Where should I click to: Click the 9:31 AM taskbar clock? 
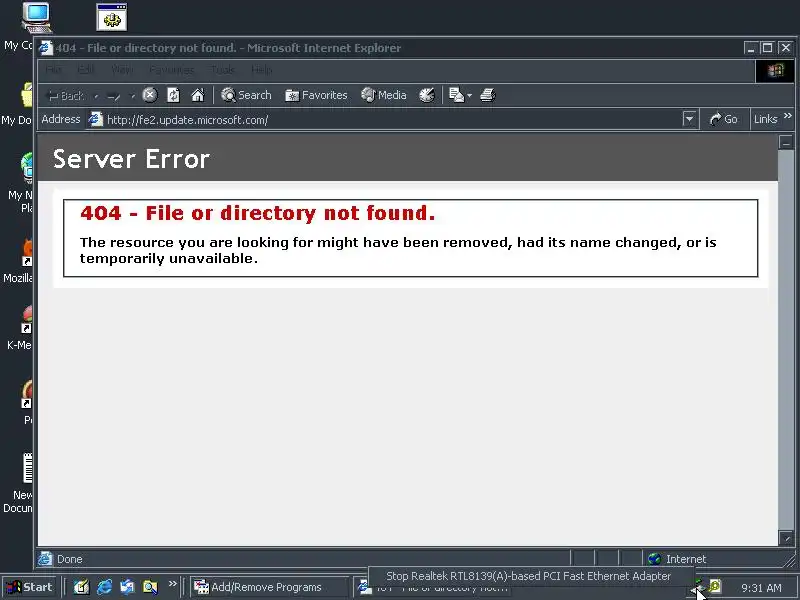click(x=761, y=588)
